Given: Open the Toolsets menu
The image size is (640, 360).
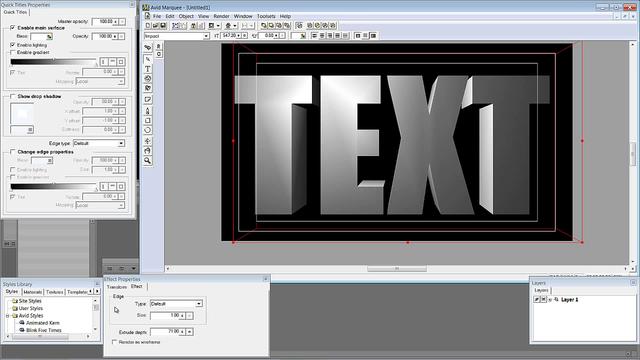Looking at the screenshot, I should 266,16.
